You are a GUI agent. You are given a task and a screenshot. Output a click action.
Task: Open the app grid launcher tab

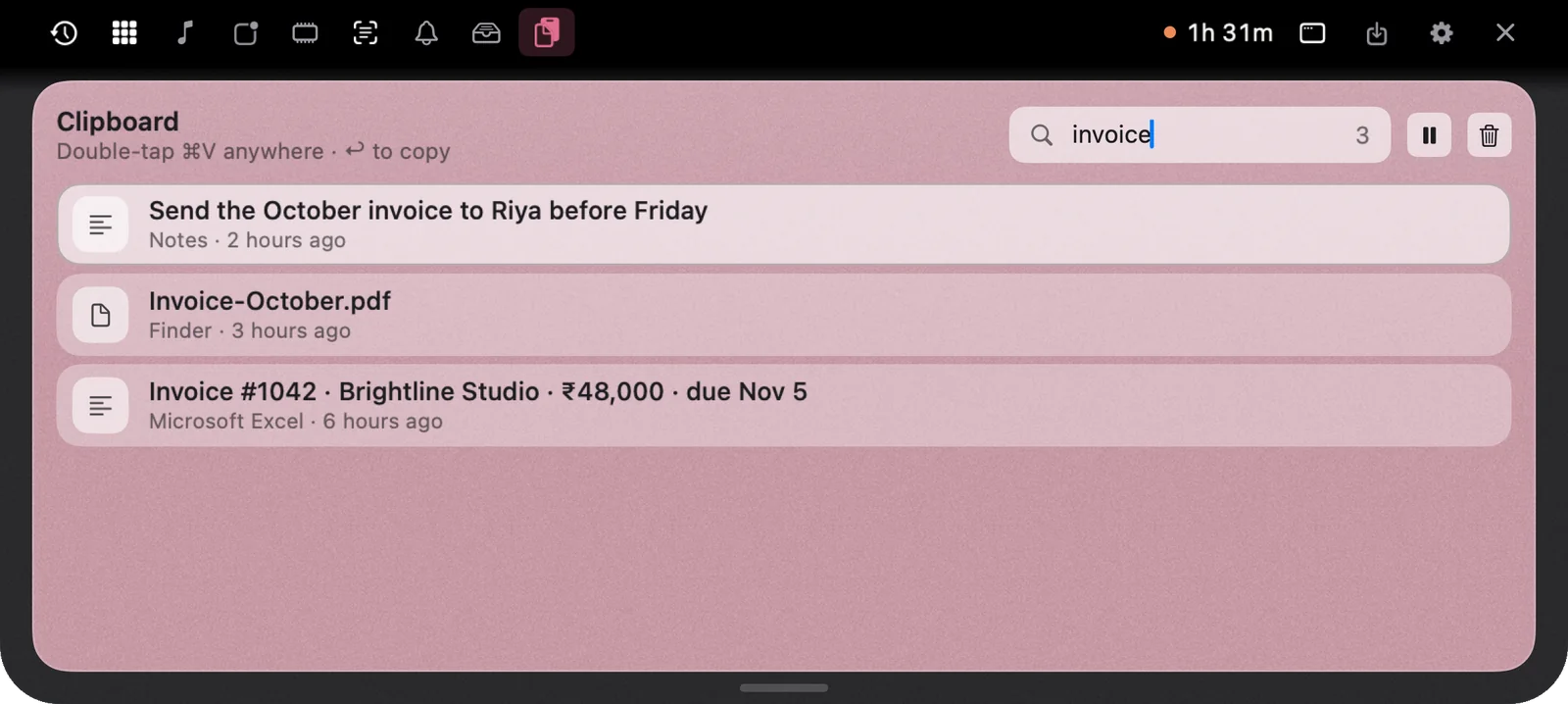point(124,32)
